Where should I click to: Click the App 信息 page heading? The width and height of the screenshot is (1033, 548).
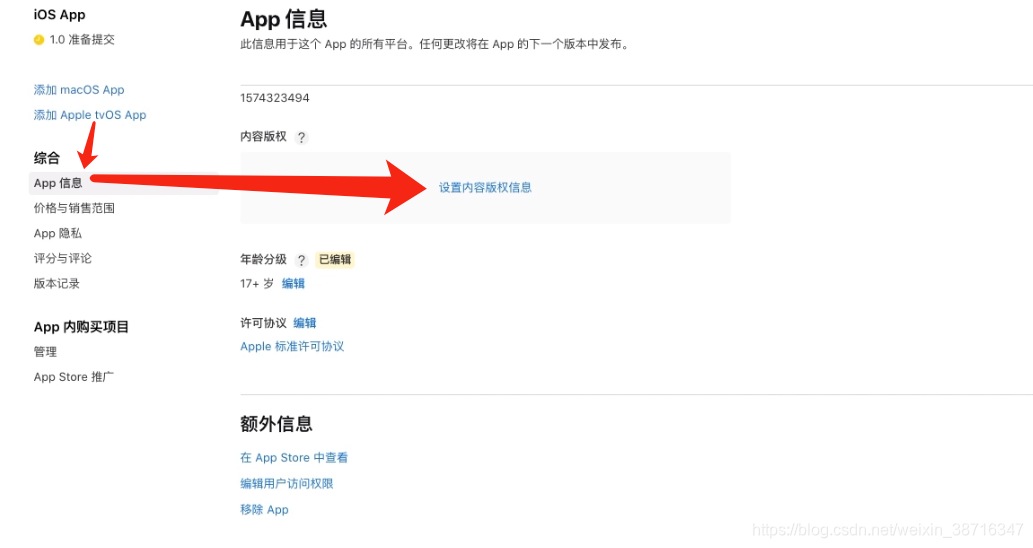(284, 19)
